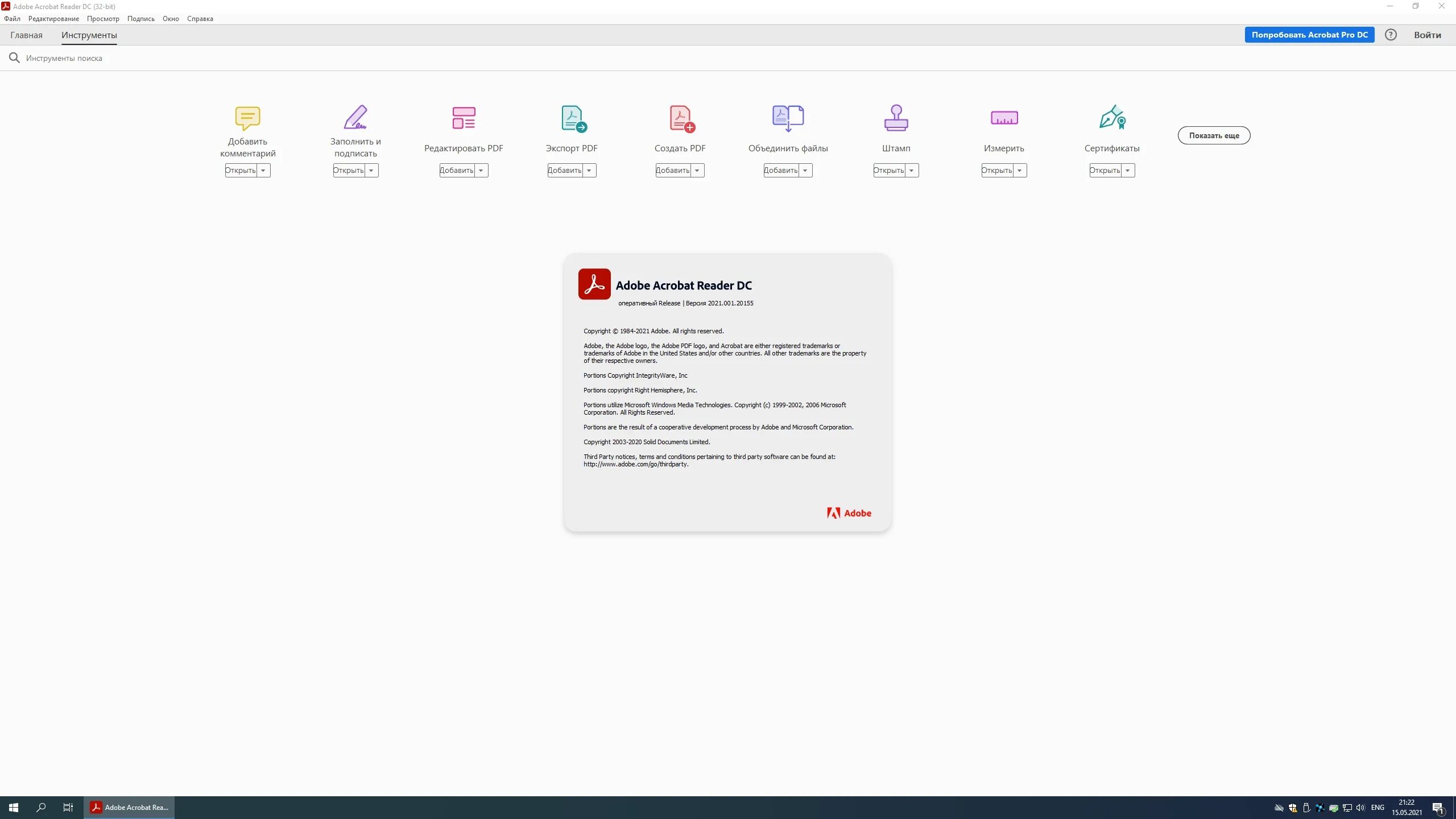Expand dropdown arrow under Экспорт PDF
This screenshot has height=819, width=1456.
[x=589, y=171]
